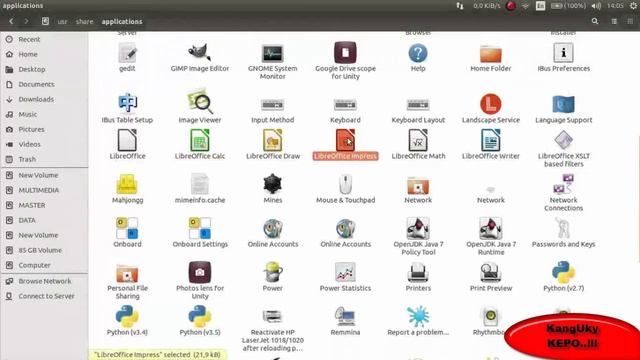Select the Language Support icon
Image resolution: width=640 pixels, height=360 pixels.
563,104
